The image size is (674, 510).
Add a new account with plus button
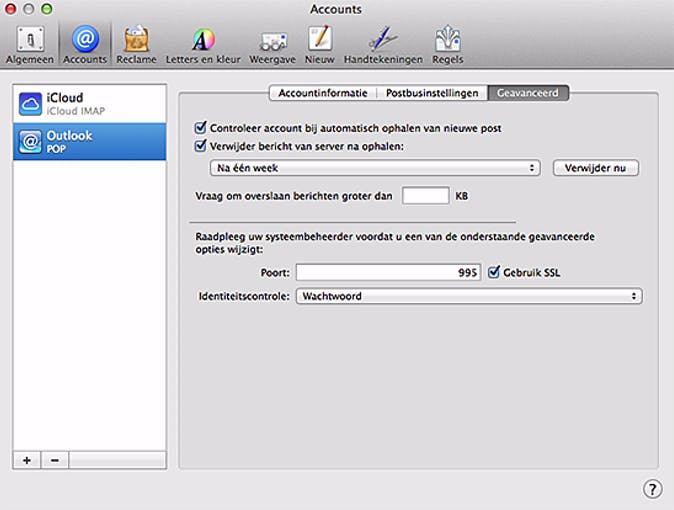[27, 460]
